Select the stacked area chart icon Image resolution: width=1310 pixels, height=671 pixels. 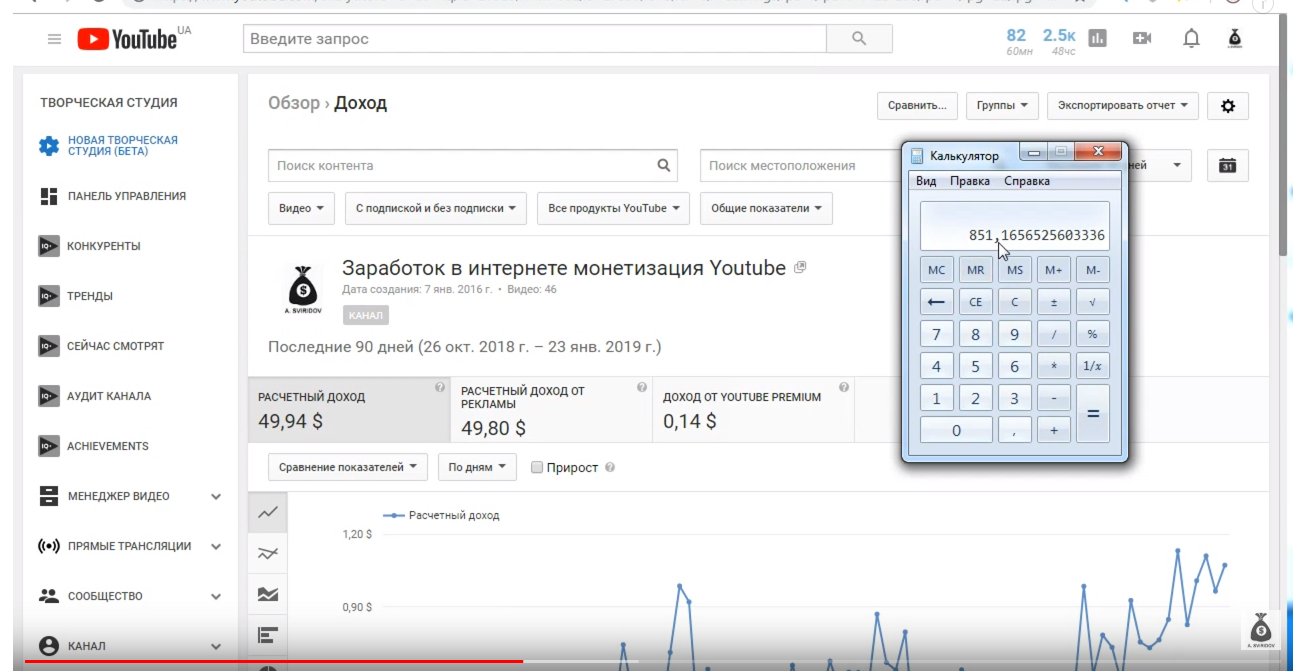coord(268,594)
